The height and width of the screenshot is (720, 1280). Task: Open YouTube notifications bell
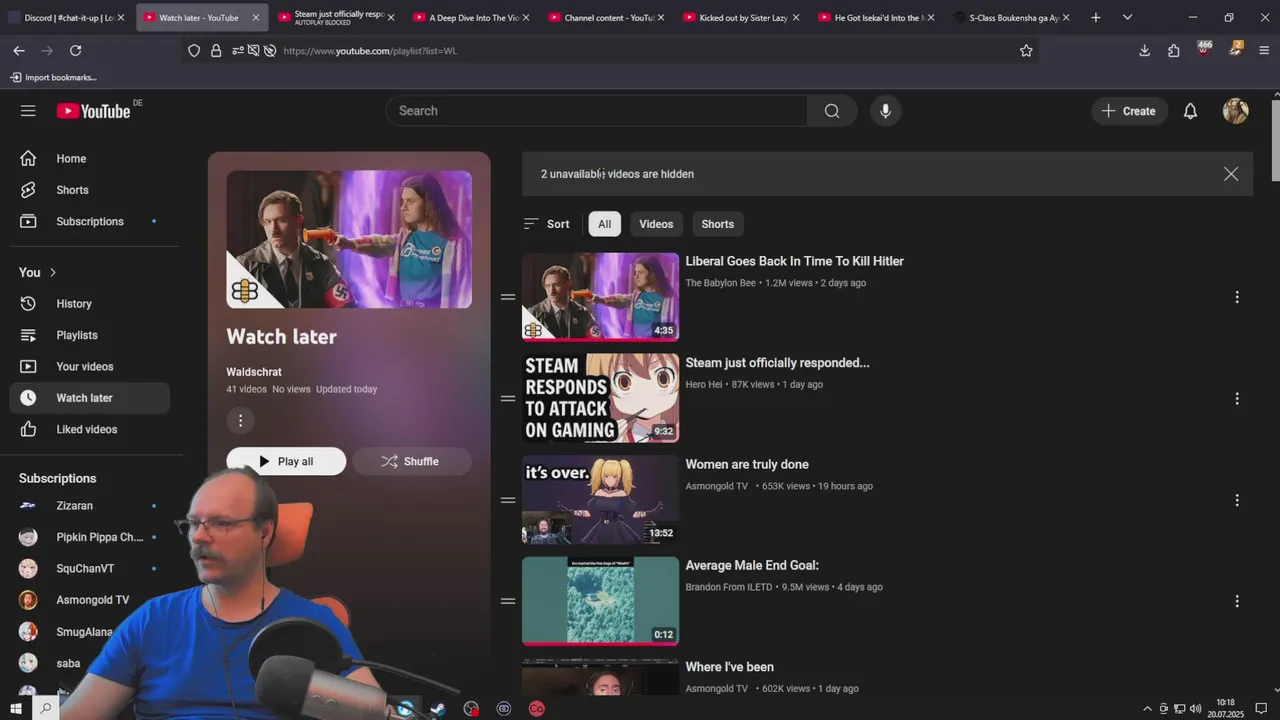(1190, 111)
